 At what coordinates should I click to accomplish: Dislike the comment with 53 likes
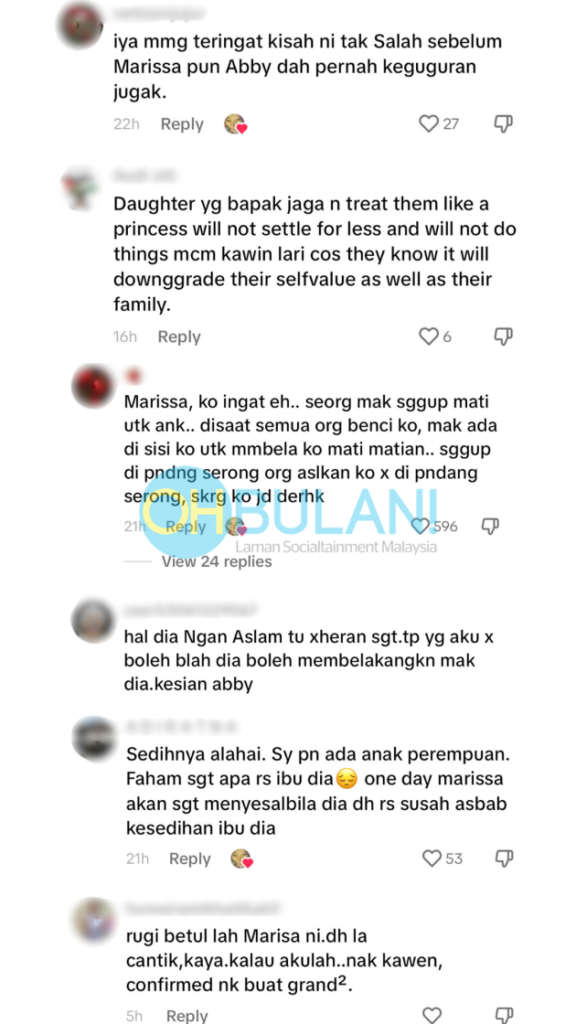pos(504,858)
